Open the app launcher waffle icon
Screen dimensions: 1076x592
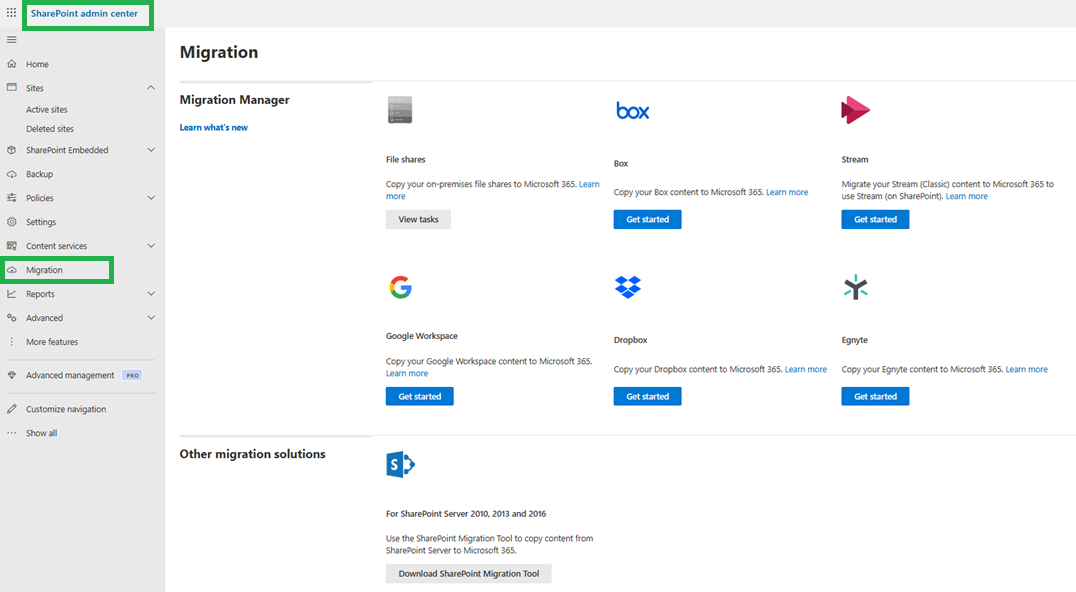(12, 13)
